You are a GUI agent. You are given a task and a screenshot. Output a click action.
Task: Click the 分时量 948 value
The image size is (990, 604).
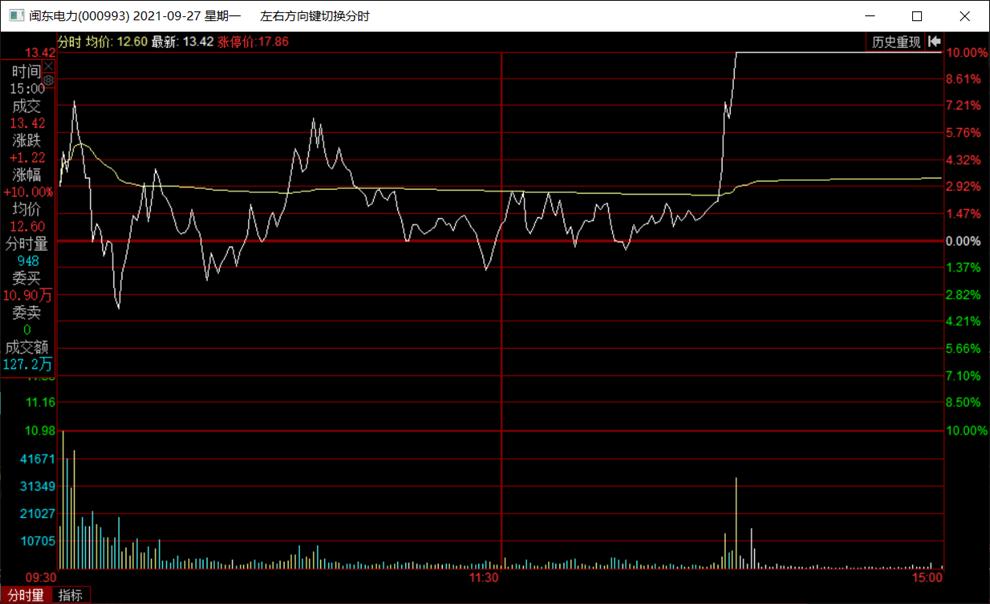[x=28, y=261]
